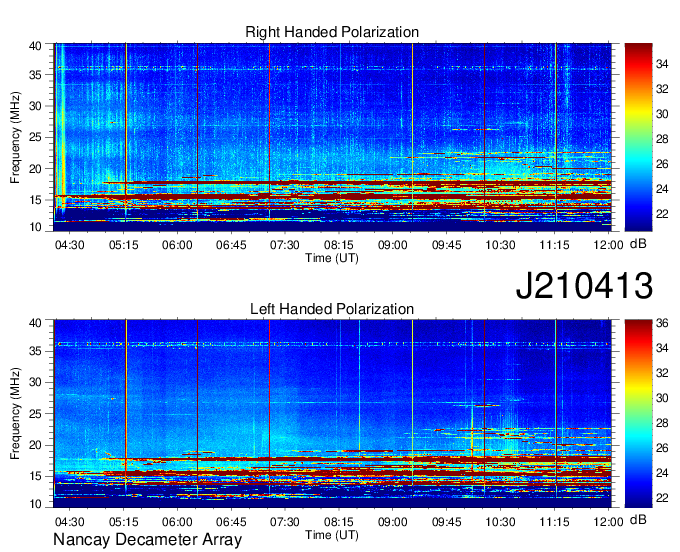Click the Right Handed Polarization spectrogram area
The height and width of the screenshot is (552, 680).
(332, 137)
